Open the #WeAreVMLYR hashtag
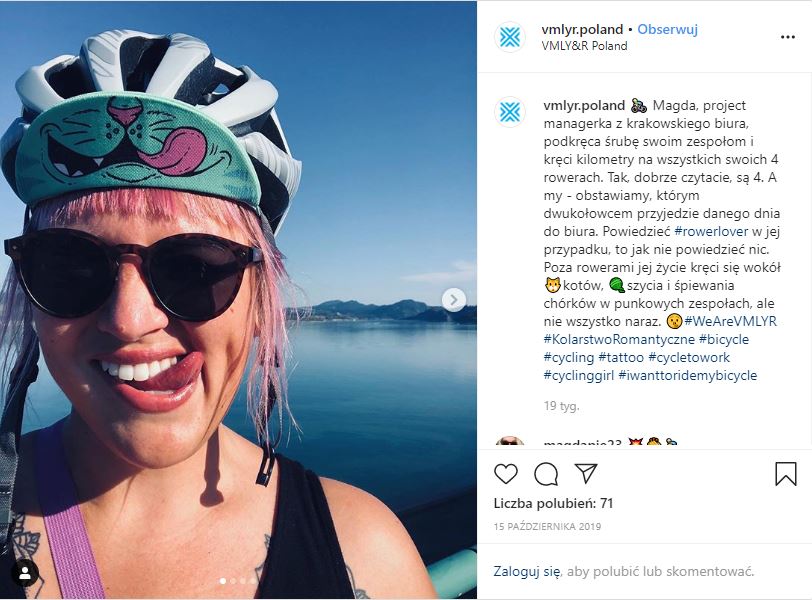 pos(731,321)
